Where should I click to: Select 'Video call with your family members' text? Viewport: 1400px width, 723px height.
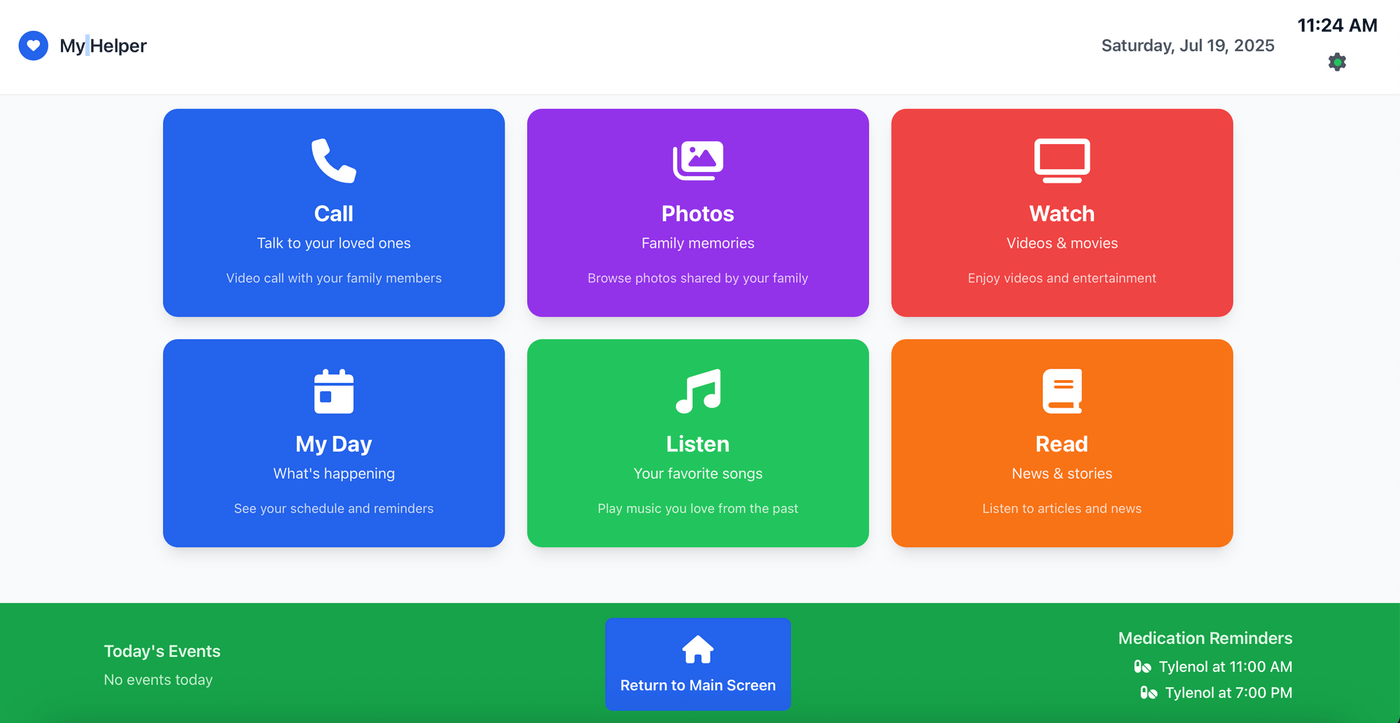pyautogui.click(x=333, y=278)
